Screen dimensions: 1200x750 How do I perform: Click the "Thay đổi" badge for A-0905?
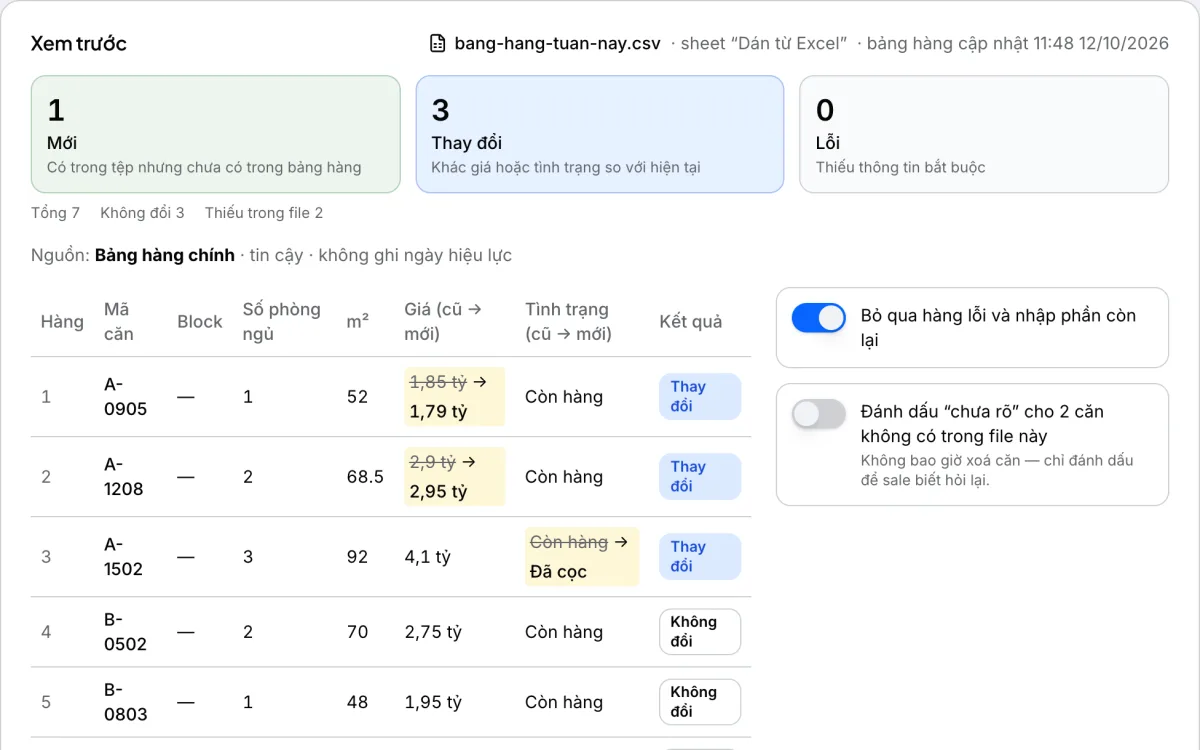(x=700, y=397)
